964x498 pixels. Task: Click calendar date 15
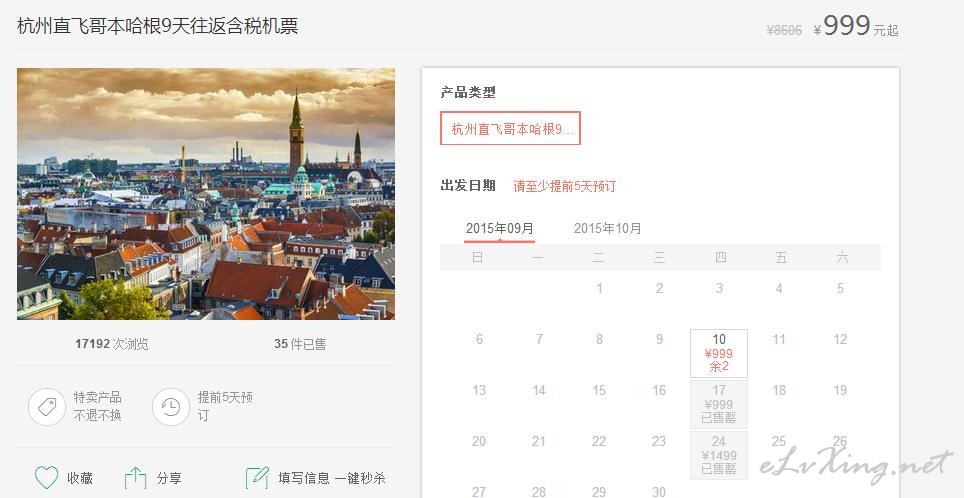point(599,390)
